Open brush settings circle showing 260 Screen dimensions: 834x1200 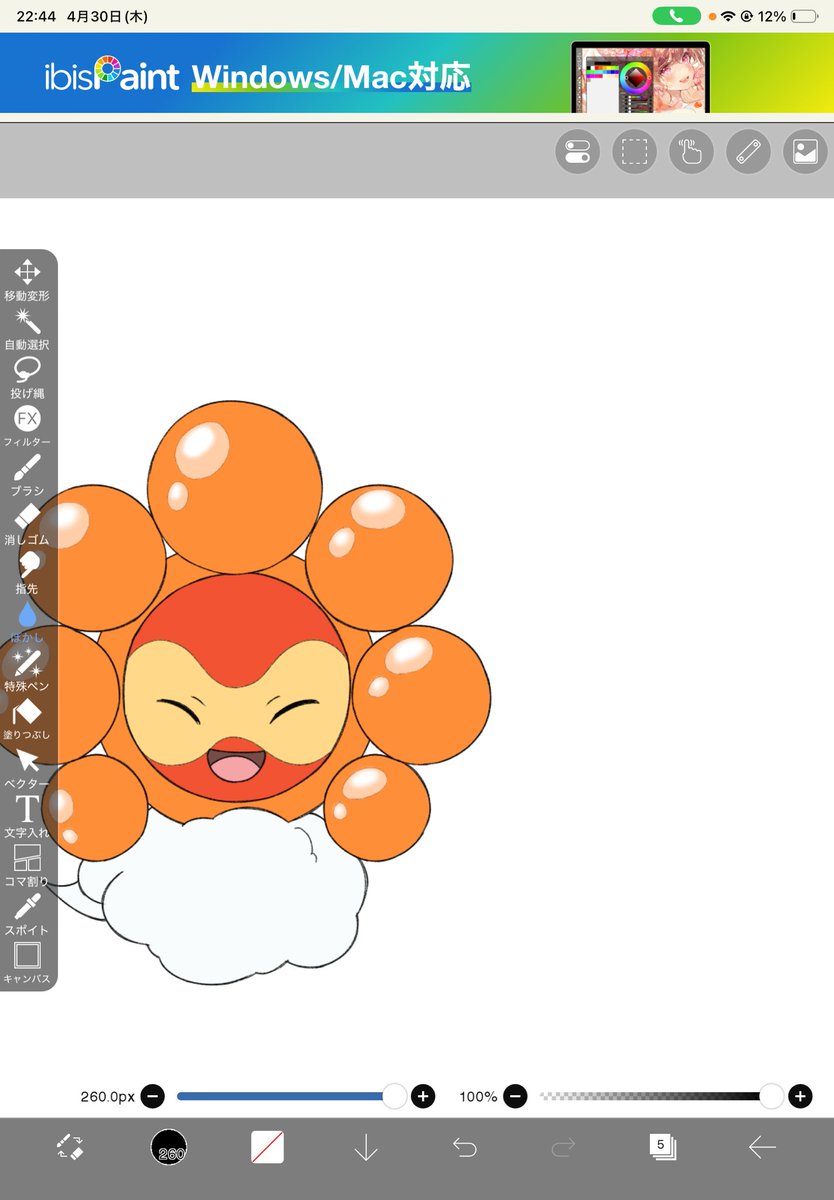click(169, 1147)
